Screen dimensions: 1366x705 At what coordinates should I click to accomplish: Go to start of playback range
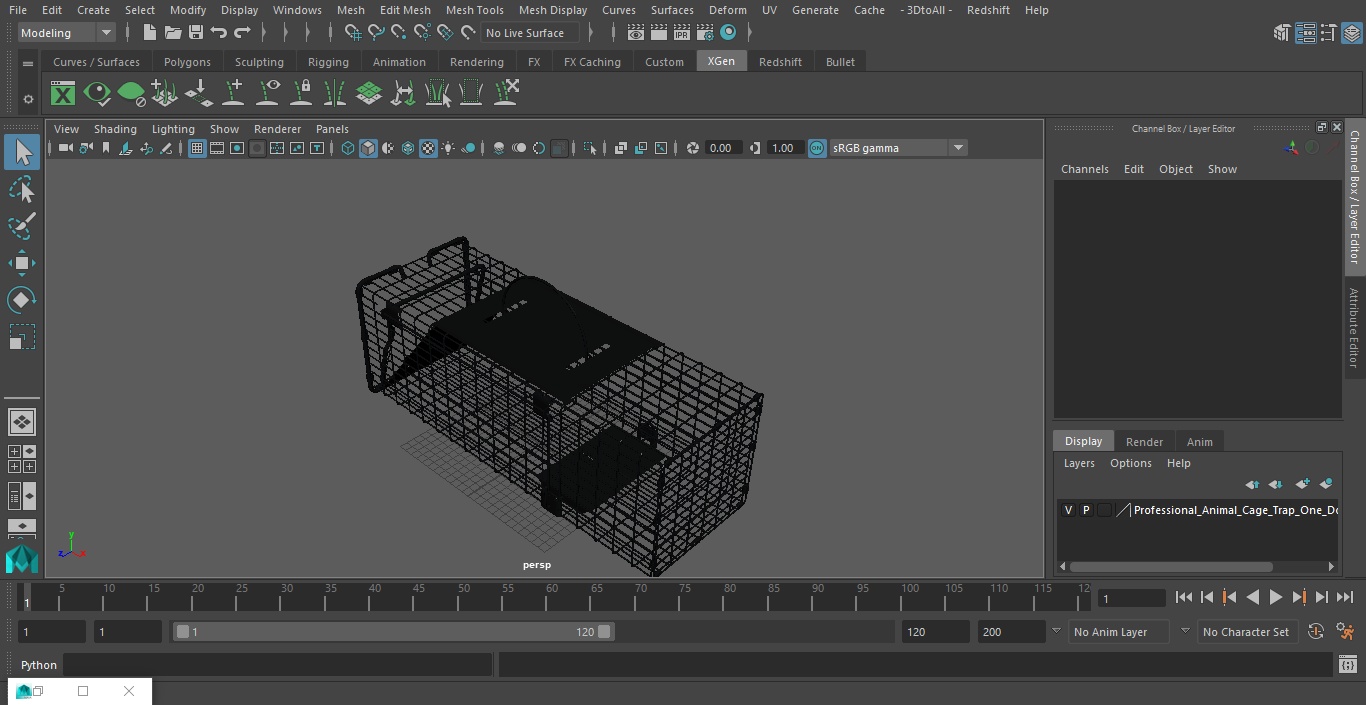click(x=1183, y=597)
